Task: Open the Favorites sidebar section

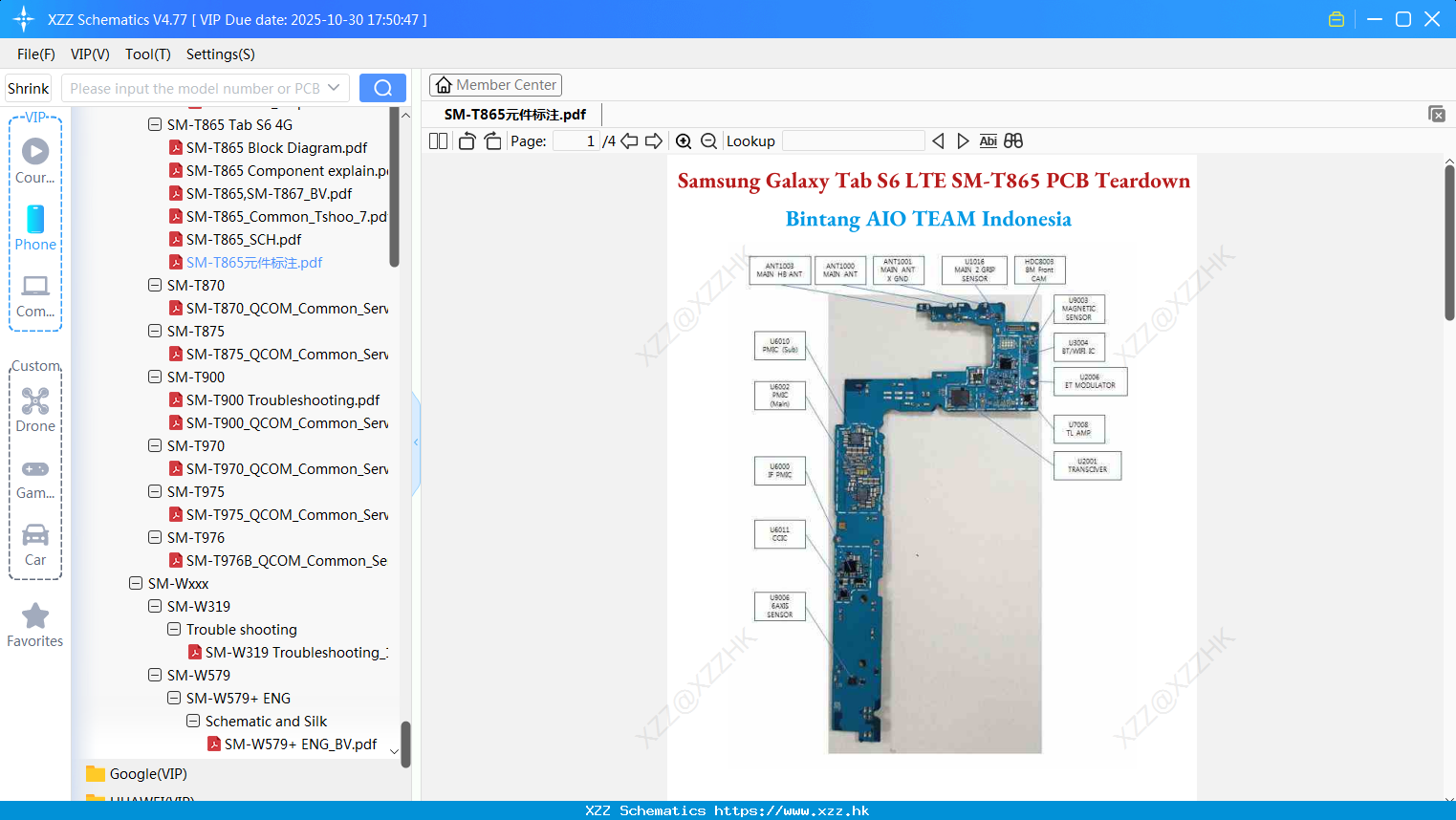Action: 35,625
